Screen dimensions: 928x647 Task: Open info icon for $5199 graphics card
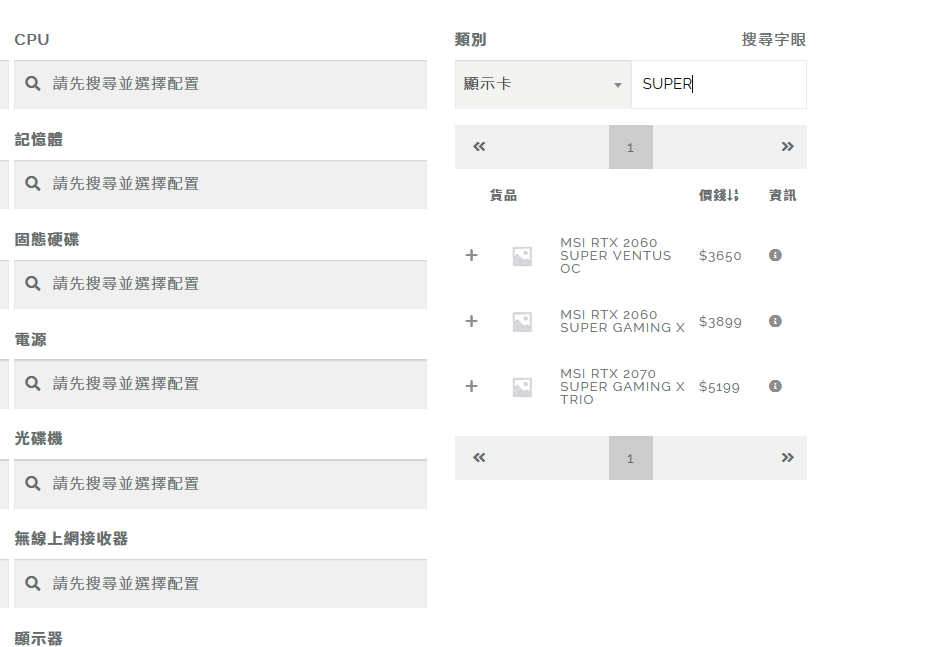pos(775,386)
